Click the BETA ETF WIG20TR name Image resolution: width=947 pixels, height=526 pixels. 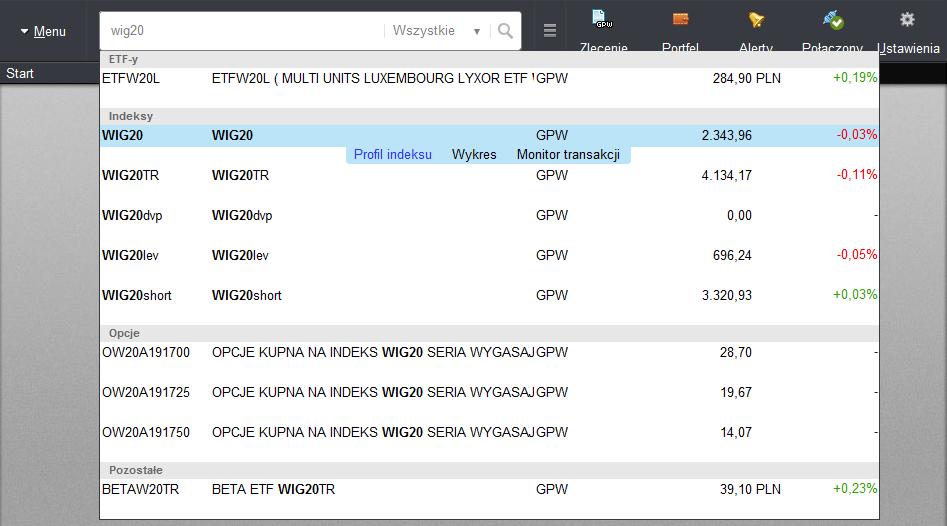point(273,489)
